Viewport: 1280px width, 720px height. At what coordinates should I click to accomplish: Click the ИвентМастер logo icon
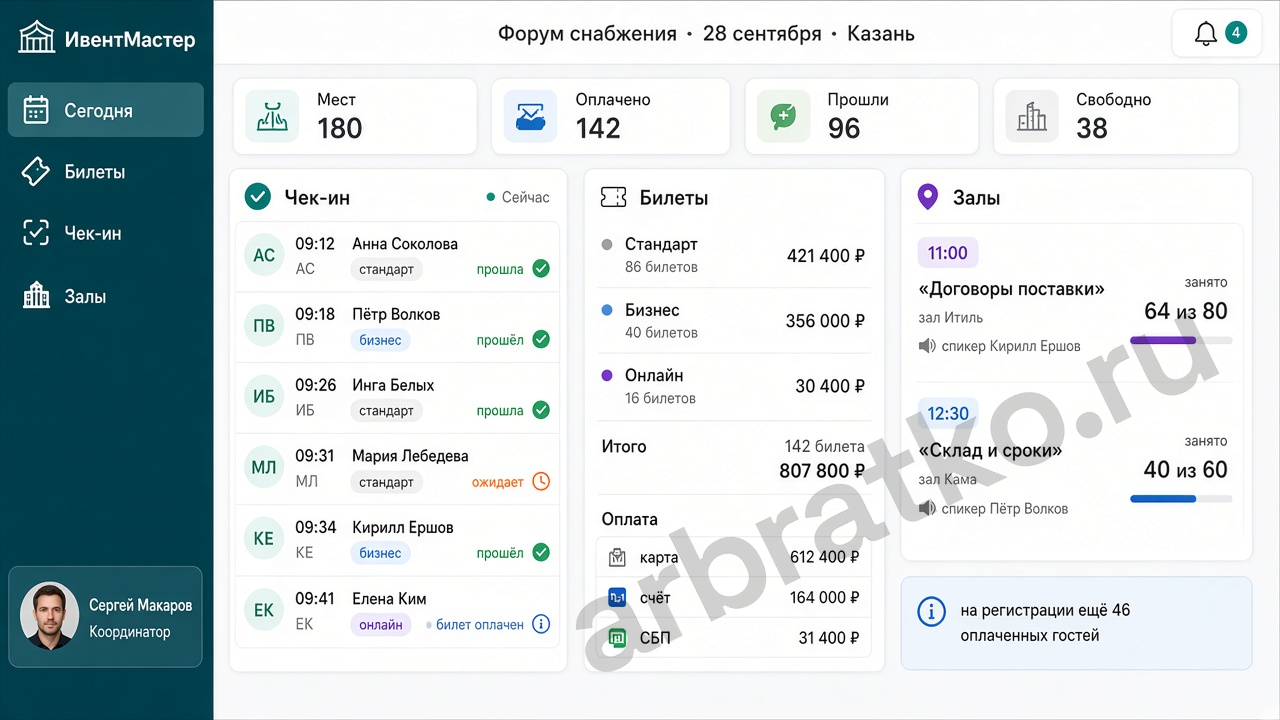point(37,38)
